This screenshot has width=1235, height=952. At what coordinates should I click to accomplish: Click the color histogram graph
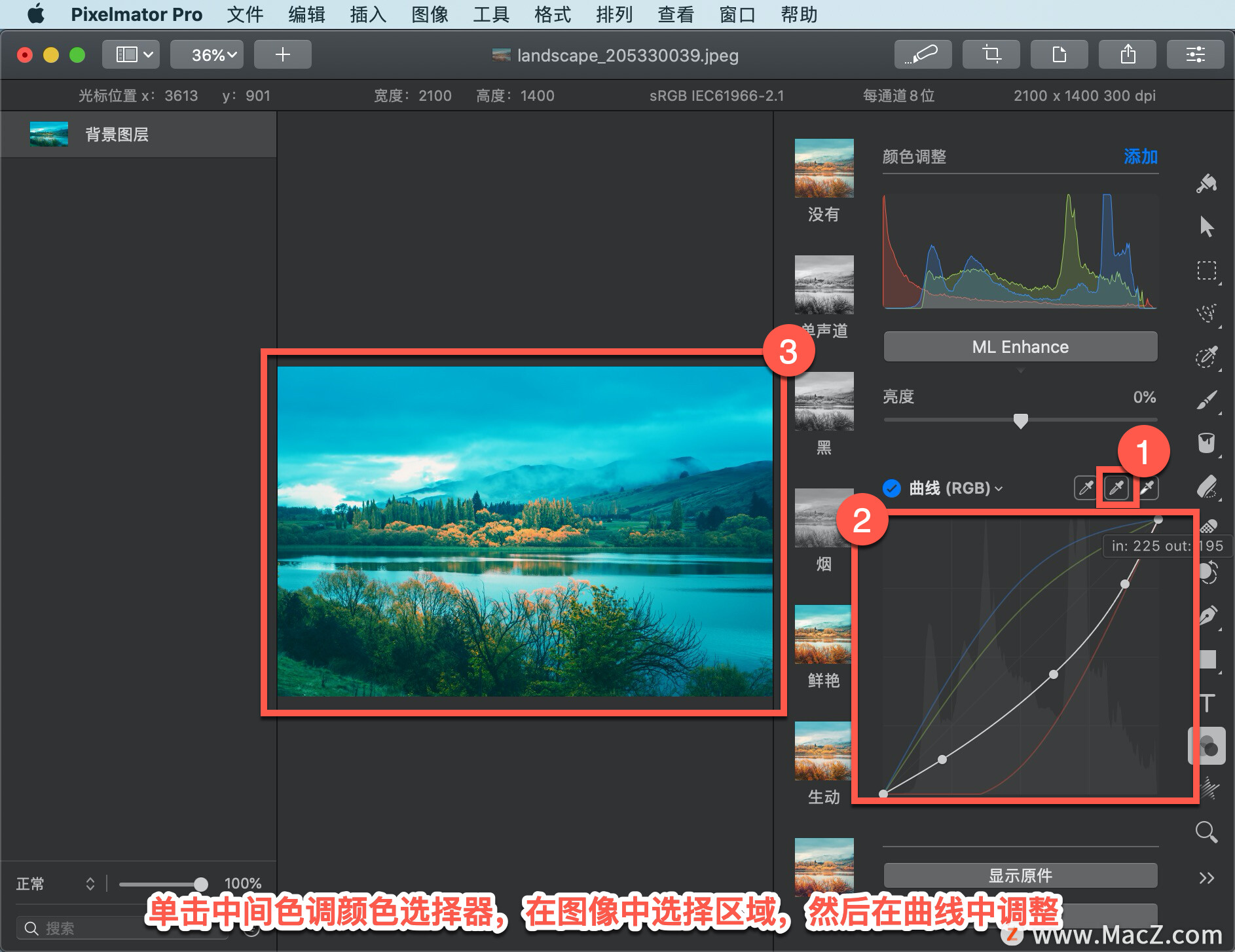1020,251
